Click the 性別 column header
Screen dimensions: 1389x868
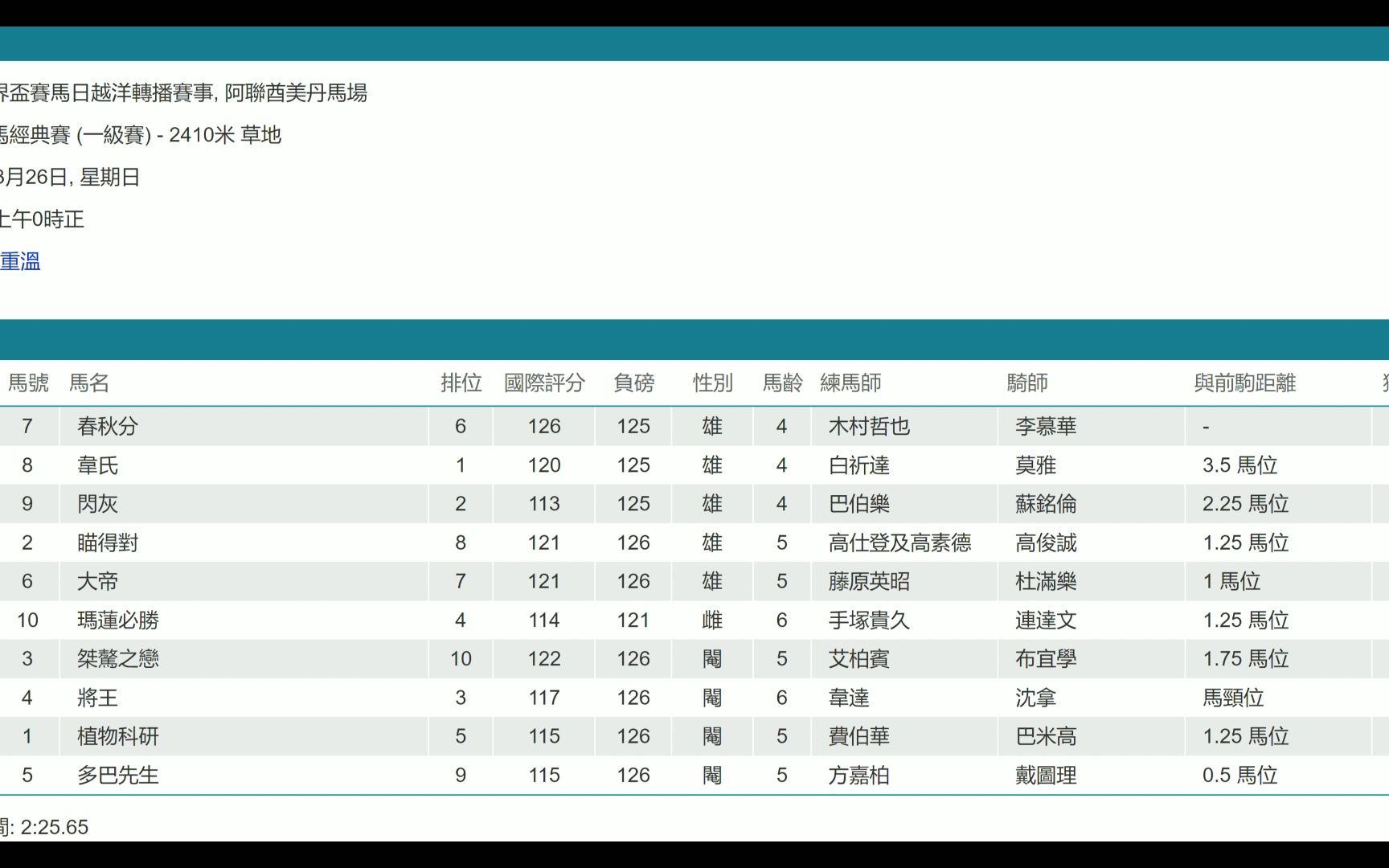[712, 383]
